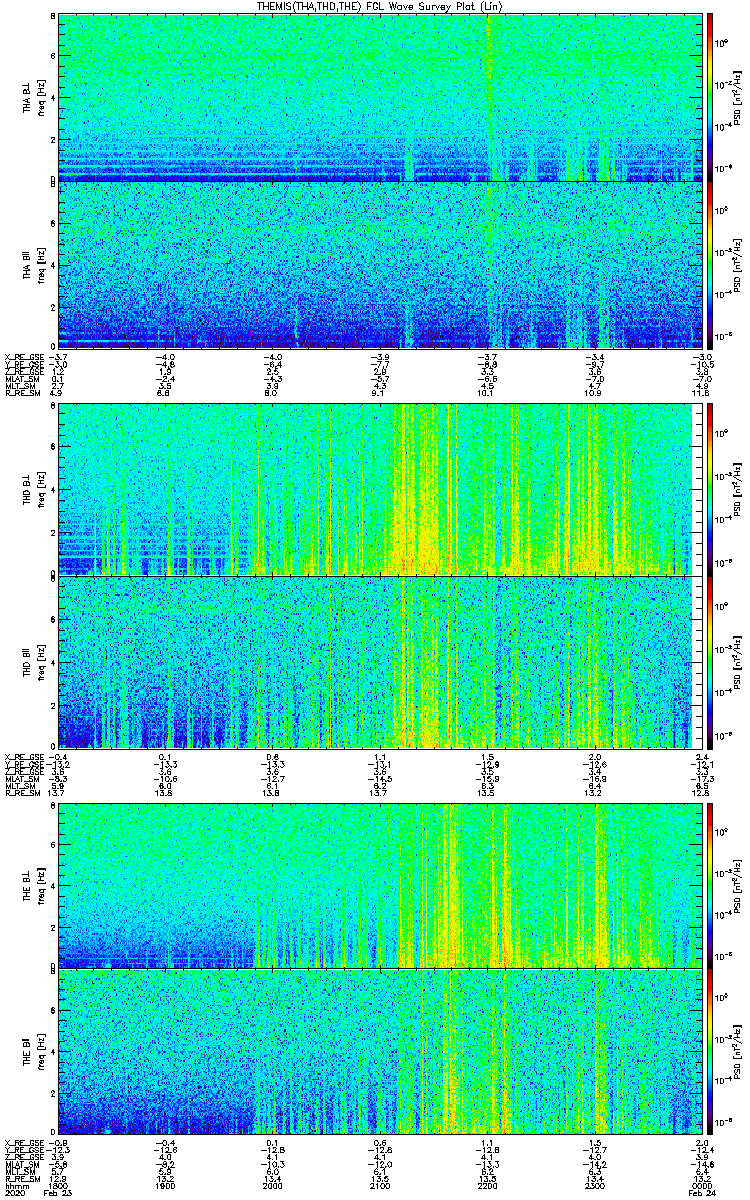Select the THE B-perpendicular spectrogram panel

point(379,885)
